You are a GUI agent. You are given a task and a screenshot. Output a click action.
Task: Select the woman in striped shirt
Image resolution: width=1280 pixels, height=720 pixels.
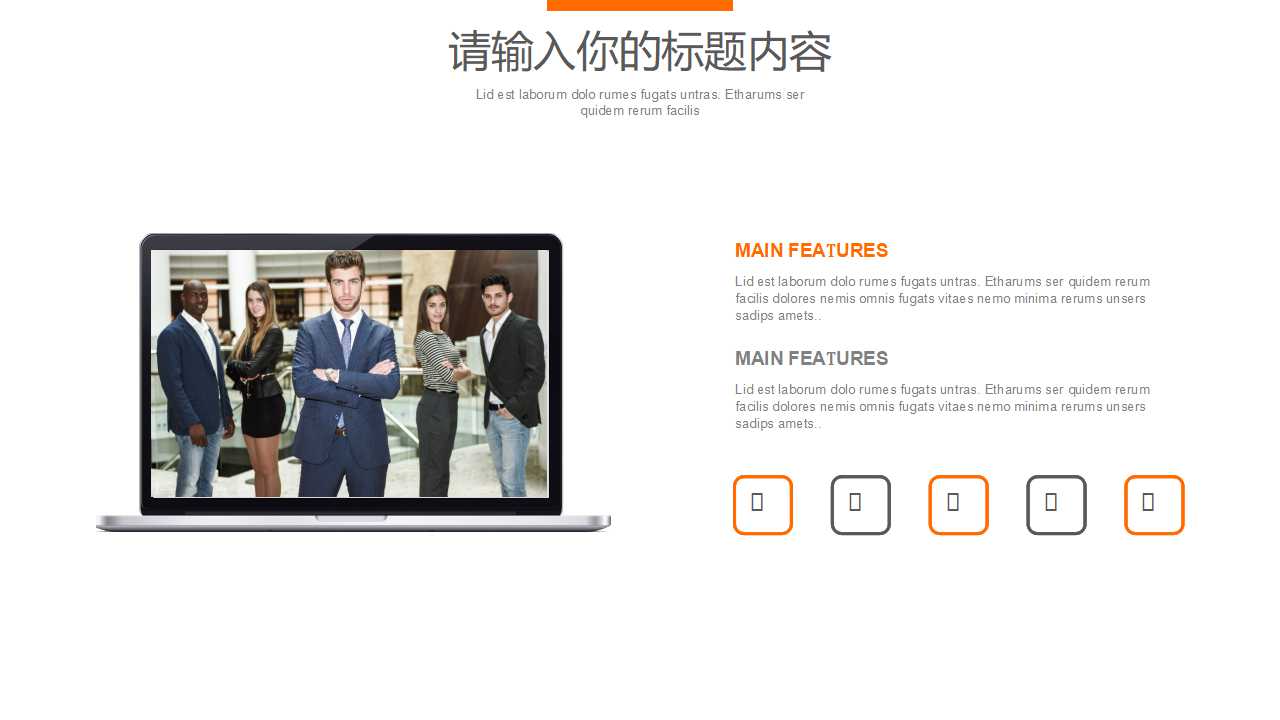tap(436, 390)
